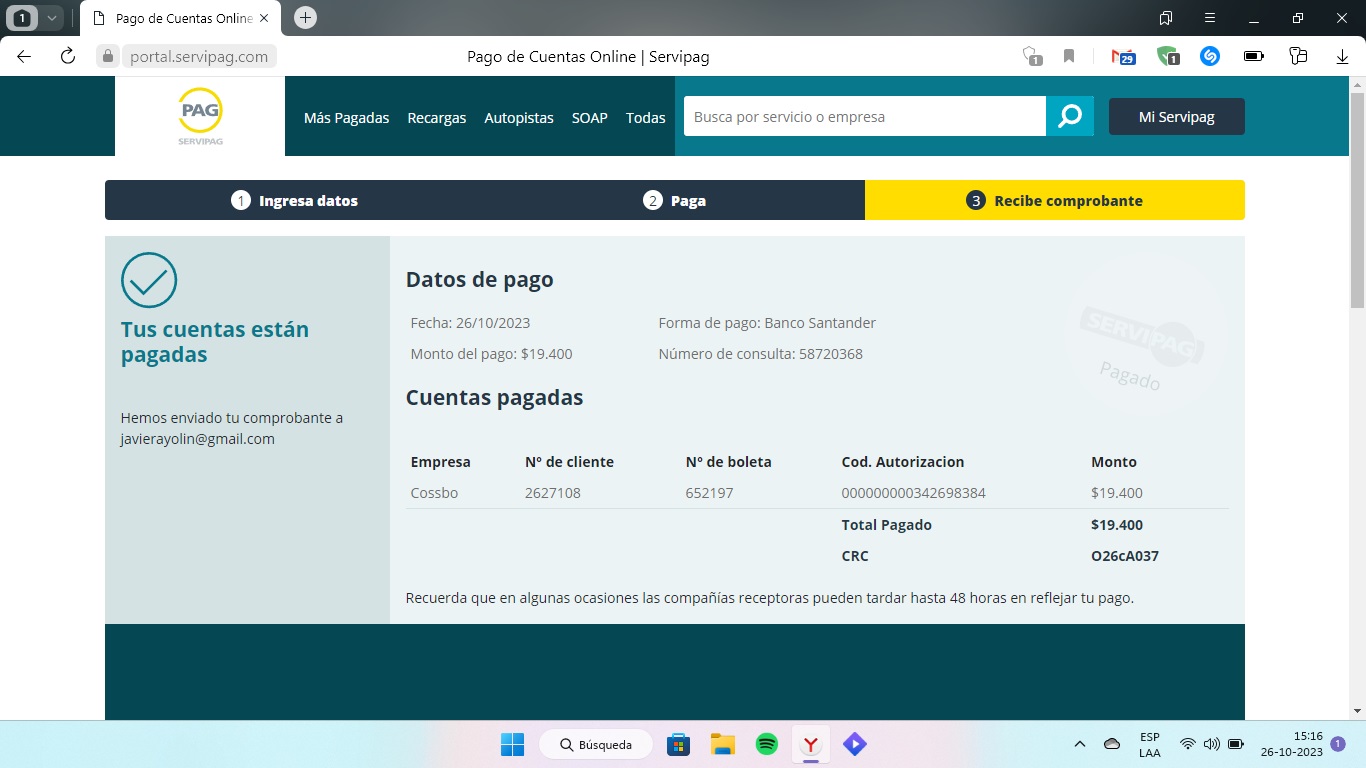Select SOAP in the navigation menu

point(589,117)
